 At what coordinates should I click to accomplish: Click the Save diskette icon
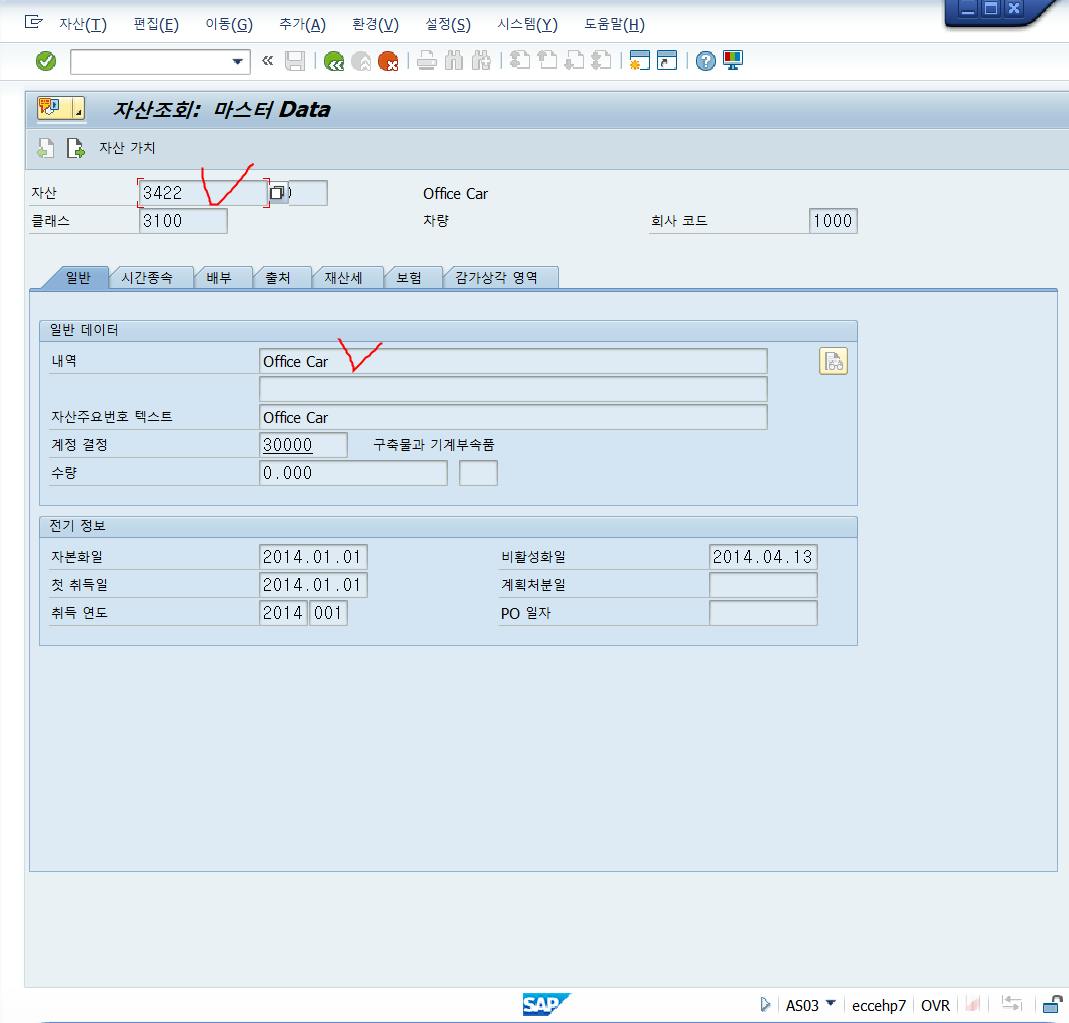coord(295,61)
